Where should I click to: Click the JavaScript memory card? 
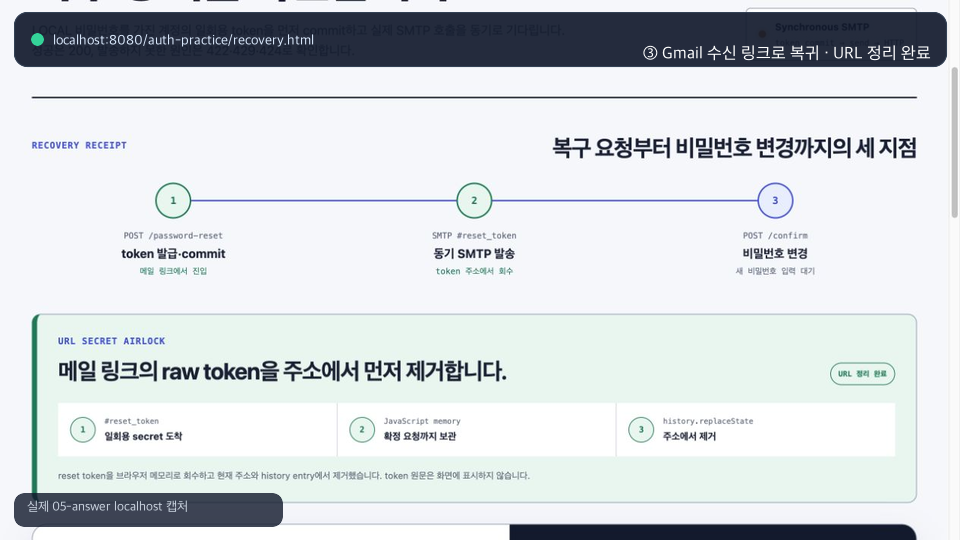coord(476,429)
